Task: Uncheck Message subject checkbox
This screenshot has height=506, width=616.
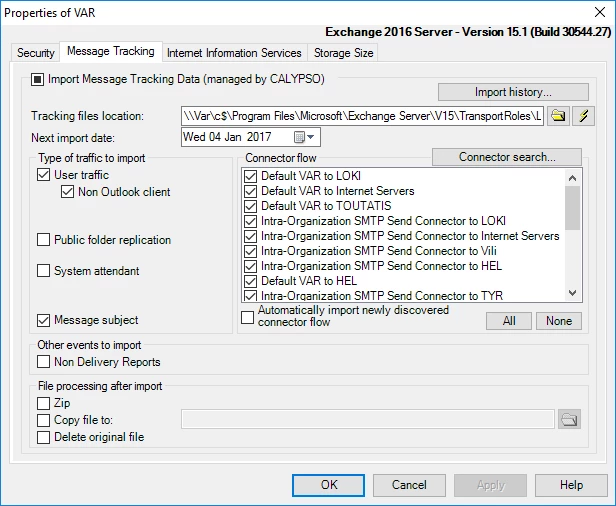Action: click(x=43, y=320)
